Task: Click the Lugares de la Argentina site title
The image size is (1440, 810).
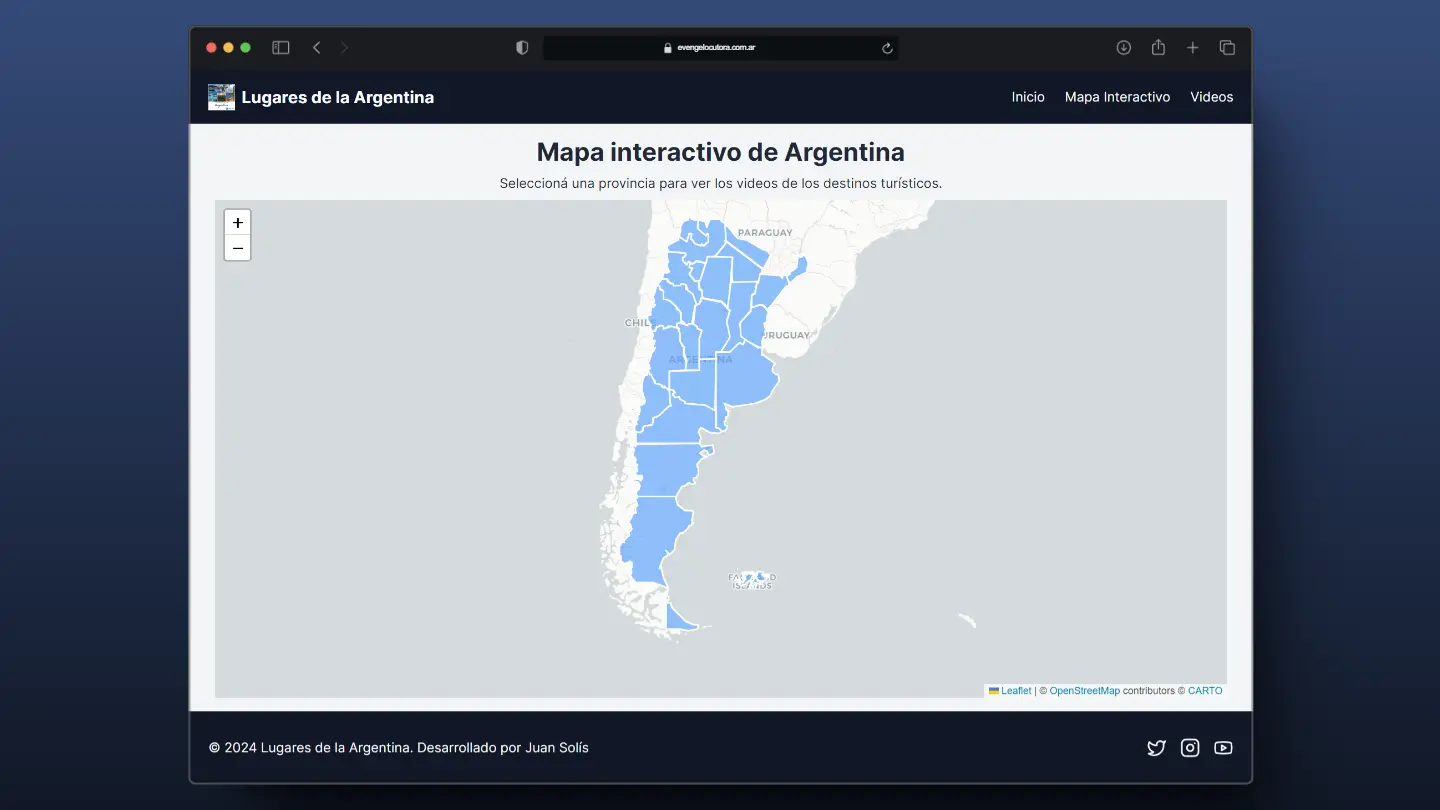Action: (x=338, y=97)
